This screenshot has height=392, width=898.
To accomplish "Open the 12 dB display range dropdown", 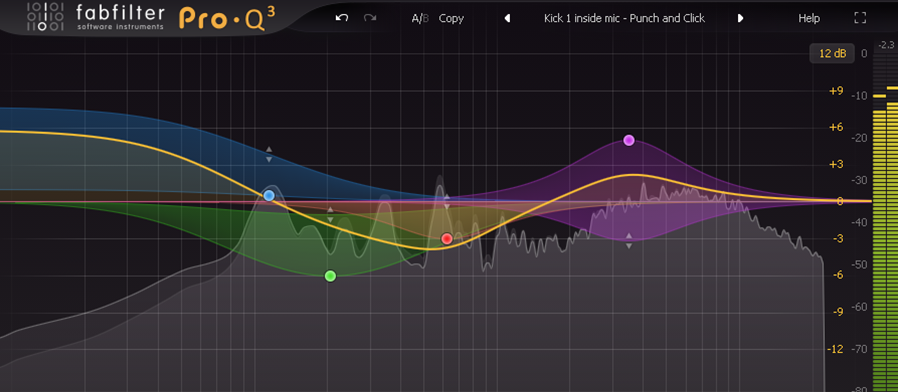I will pyautogui.click(x=832, y=53).
